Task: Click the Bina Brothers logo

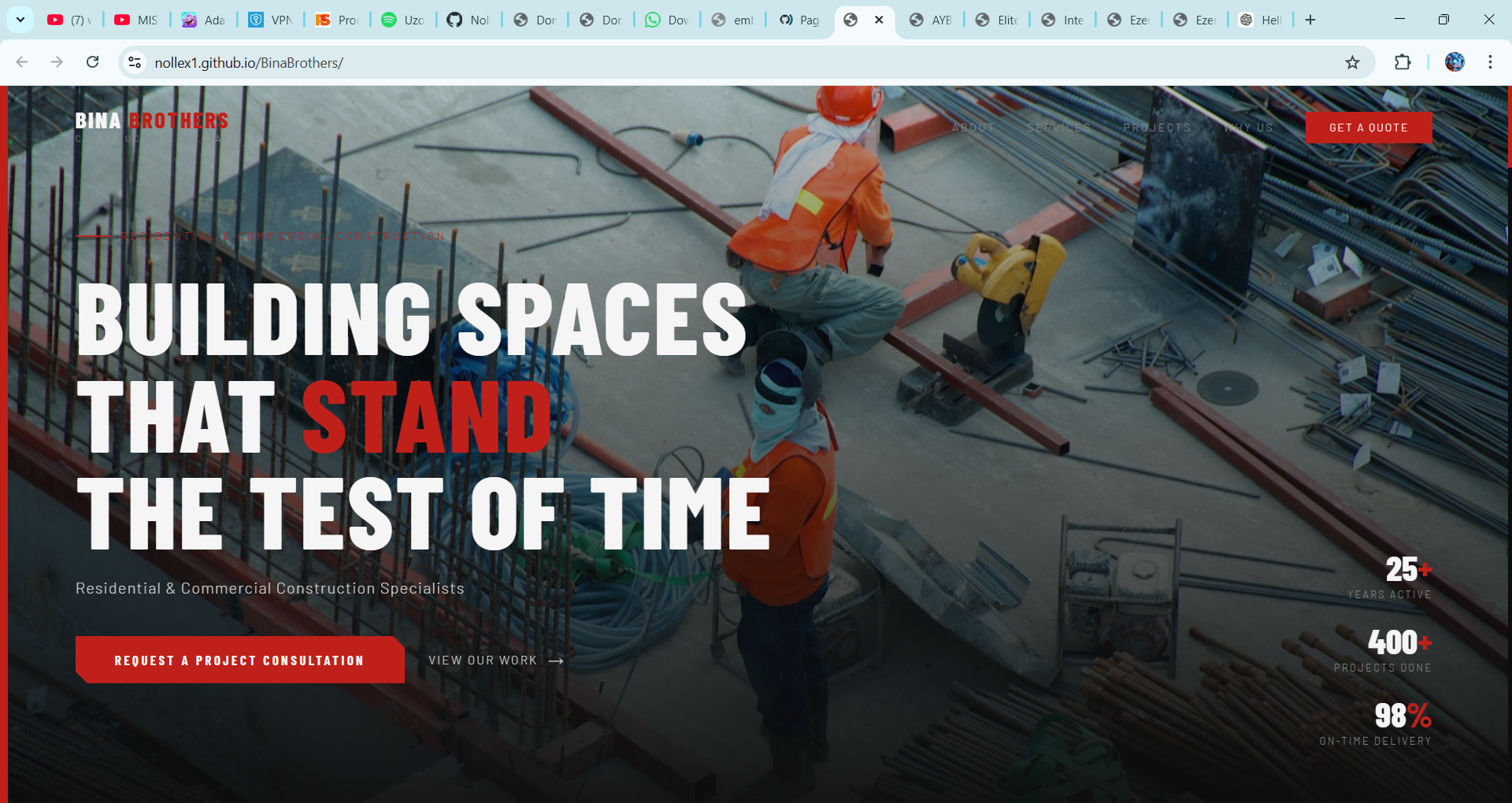Action: pyautogui.click(x=151, y=121)
